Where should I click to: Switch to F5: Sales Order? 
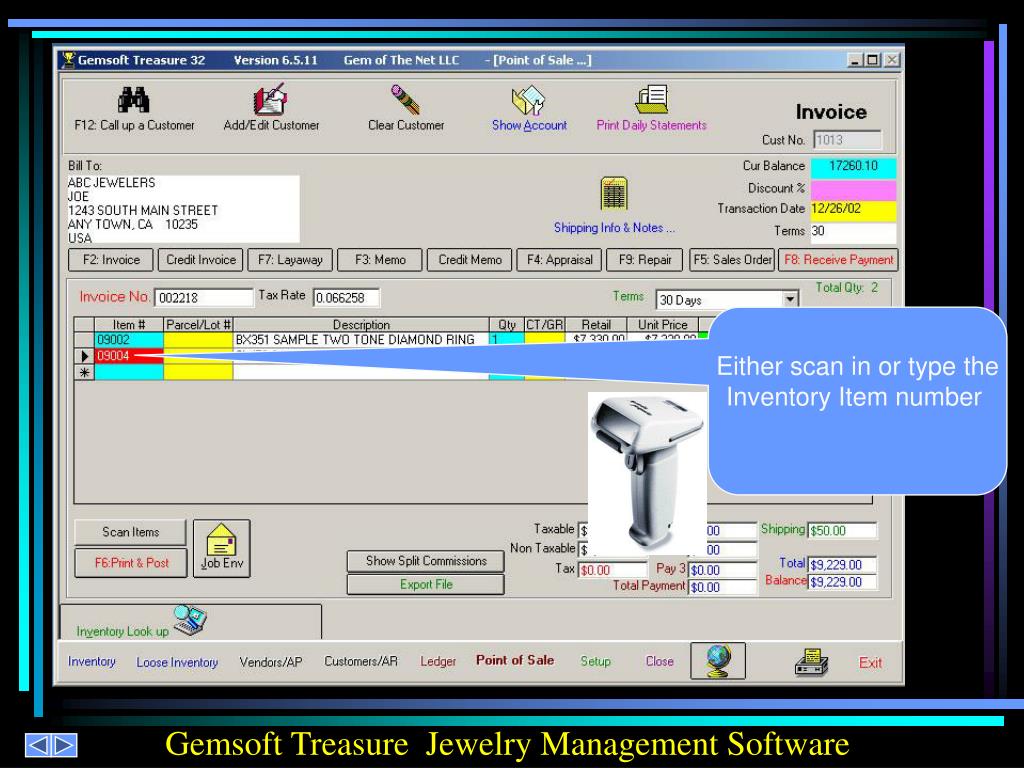coord(732,260)
